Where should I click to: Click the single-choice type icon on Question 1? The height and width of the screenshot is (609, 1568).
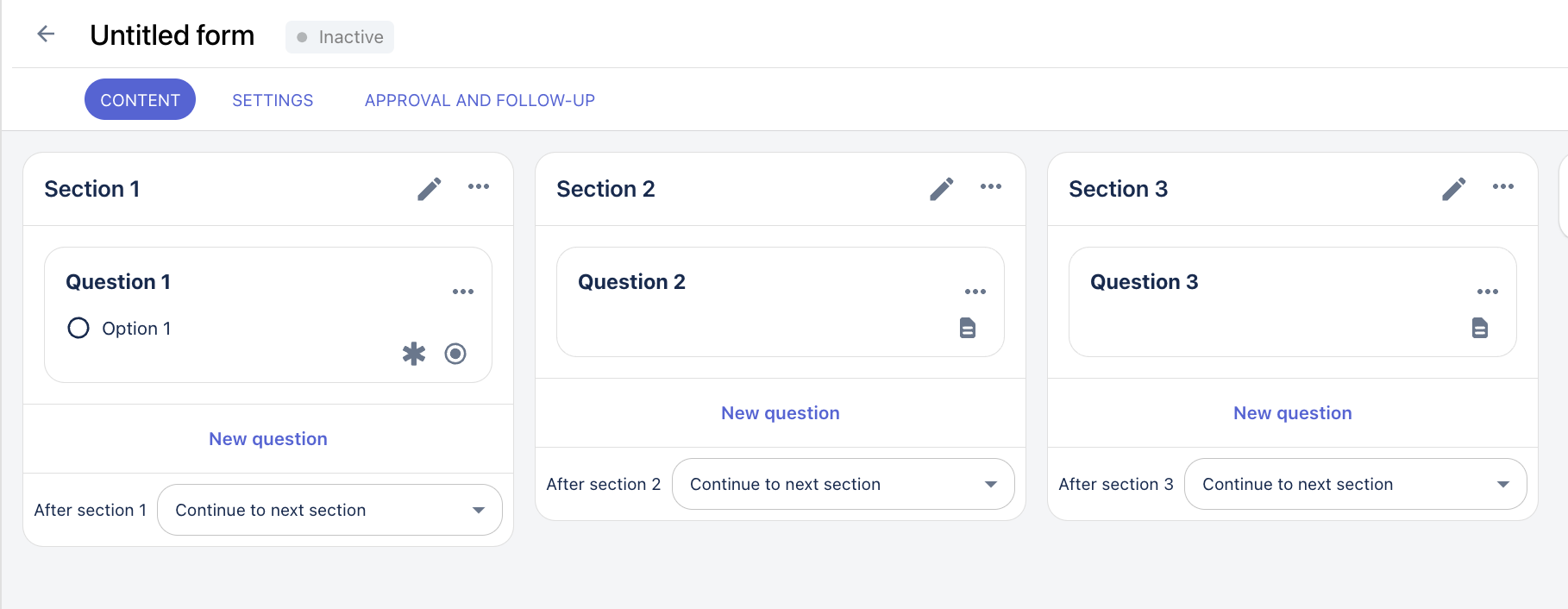point(455,354)
